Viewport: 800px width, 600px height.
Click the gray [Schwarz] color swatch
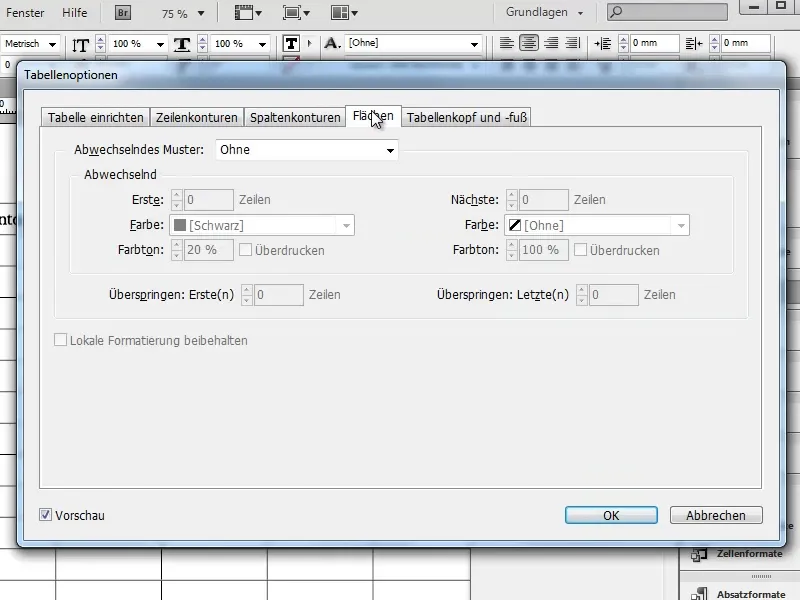180,225
